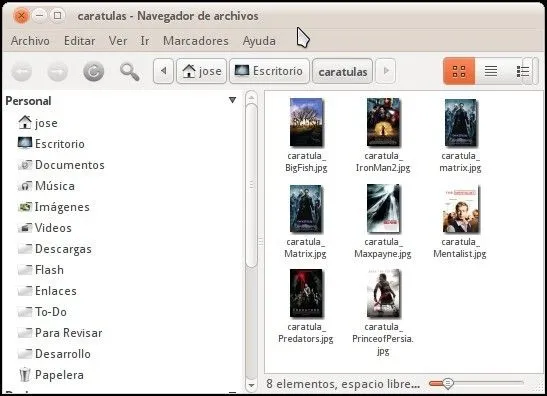The height and width of the screenshot is (396, 547).
Task: Select caratula_BigFish.jpg thumbnail
Action: (306, 122)
